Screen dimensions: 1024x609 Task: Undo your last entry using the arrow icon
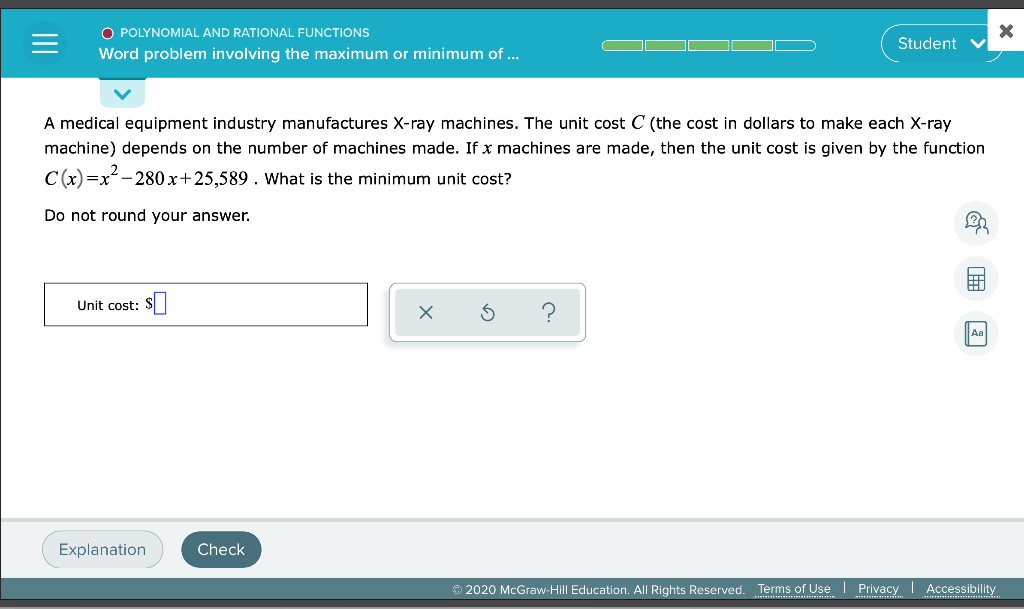[x=487, y=313]
